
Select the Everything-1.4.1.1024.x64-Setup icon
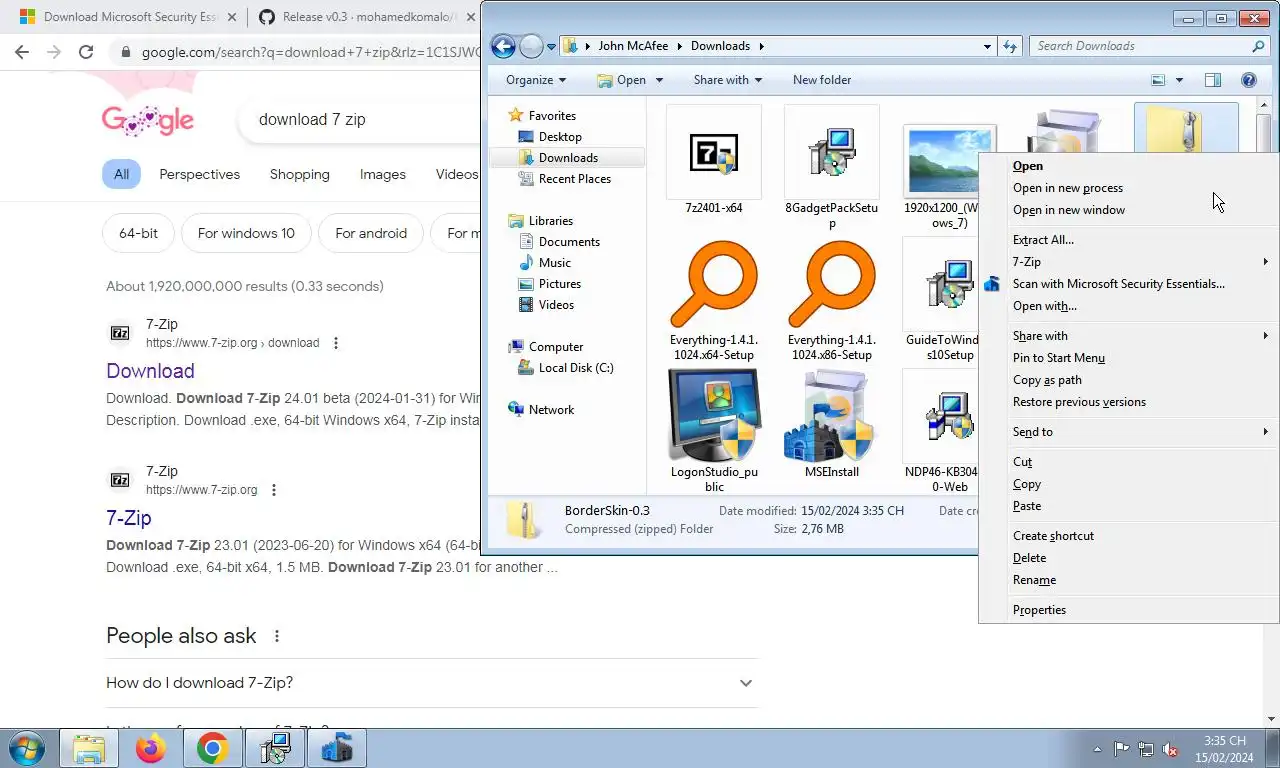coord(713,284)
